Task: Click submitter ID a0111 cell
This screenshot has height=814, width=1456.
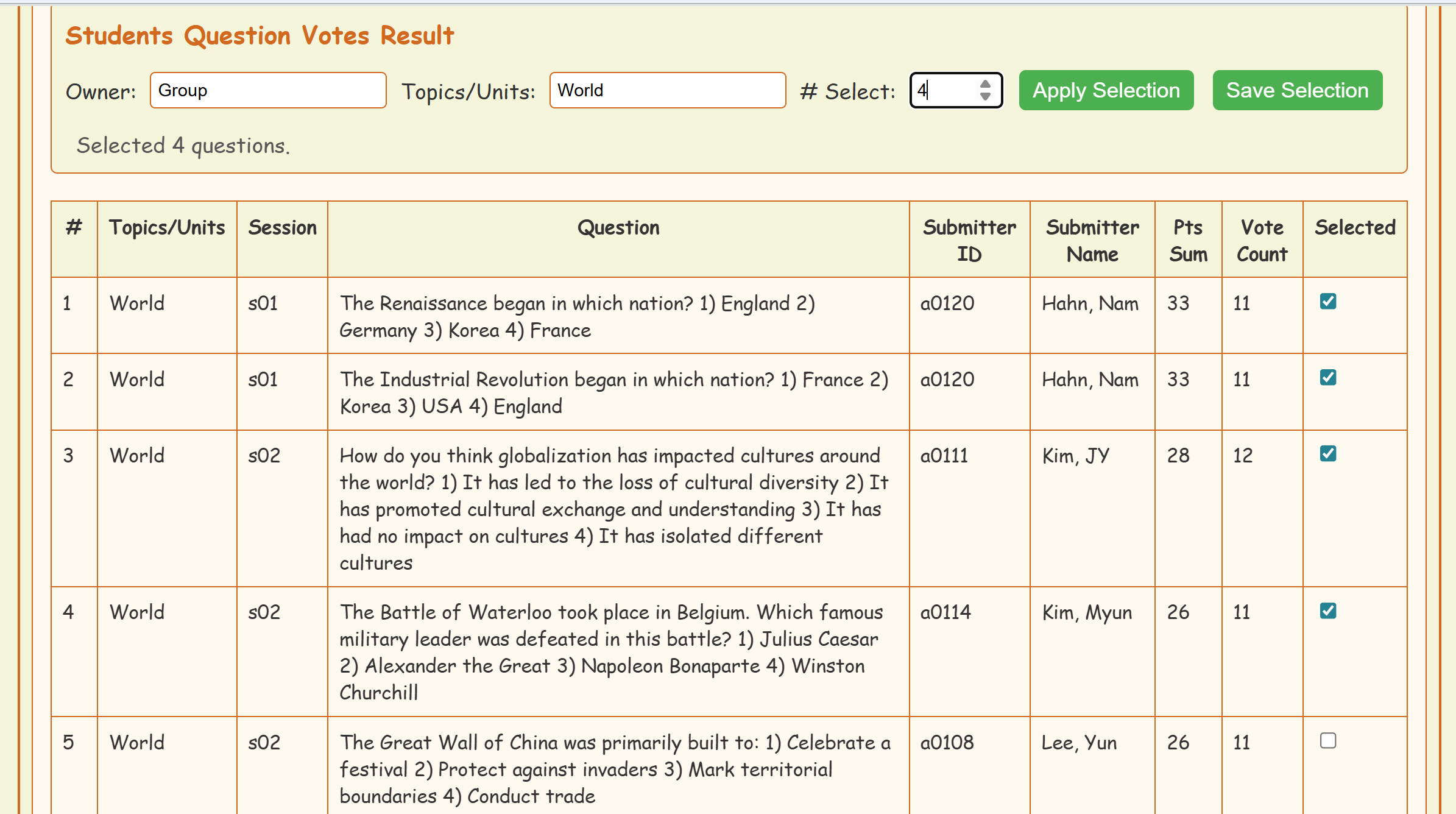Action: tap(944, 456)
